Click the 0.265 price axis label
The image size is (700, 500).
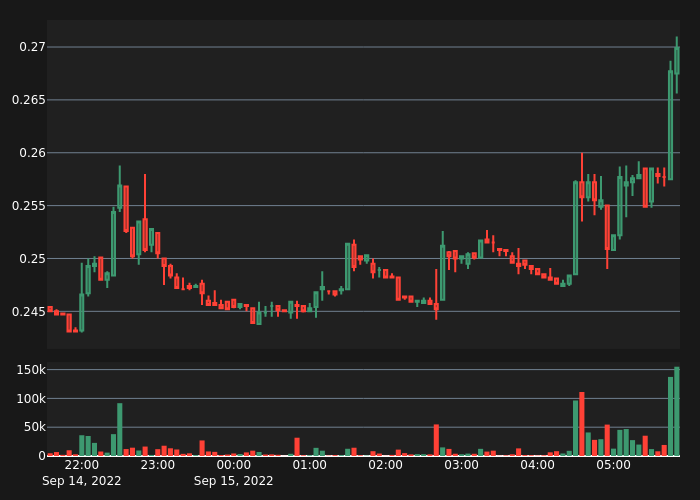[29, 100]
